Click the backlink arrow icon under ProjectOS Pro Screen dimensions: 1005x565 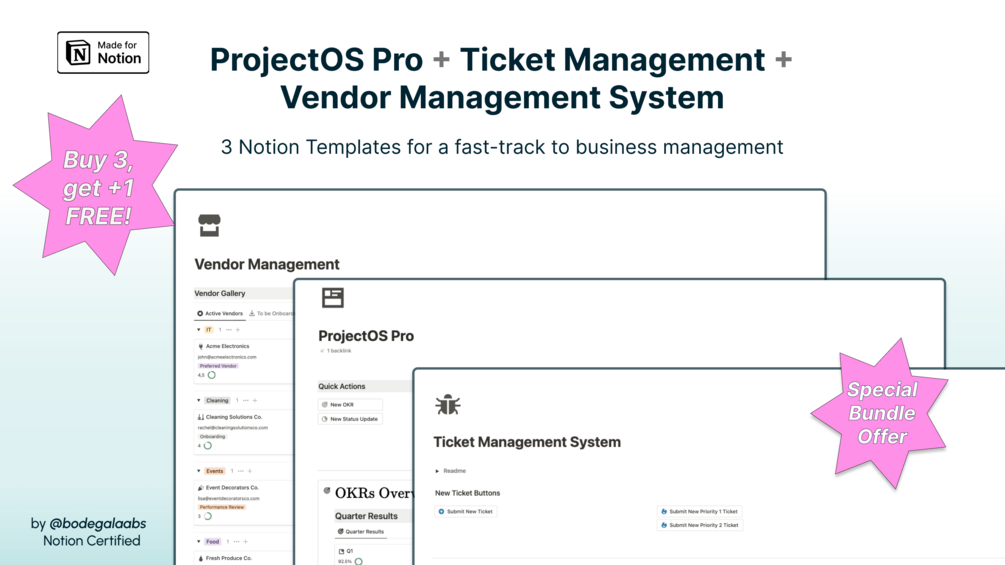(322, 351)
